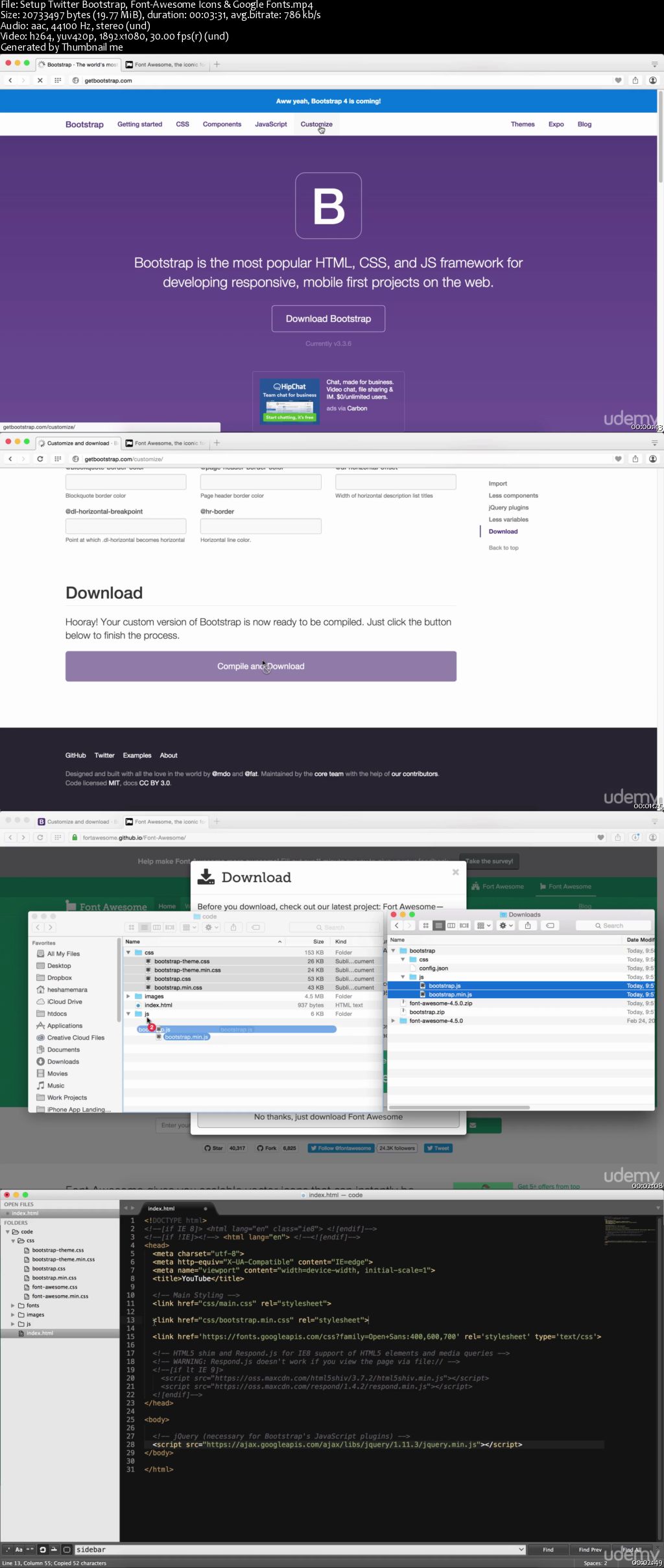The width and height of the screenshot is (664, 1568).
Task: Click Compile and Download button
Action: [261, 666]
